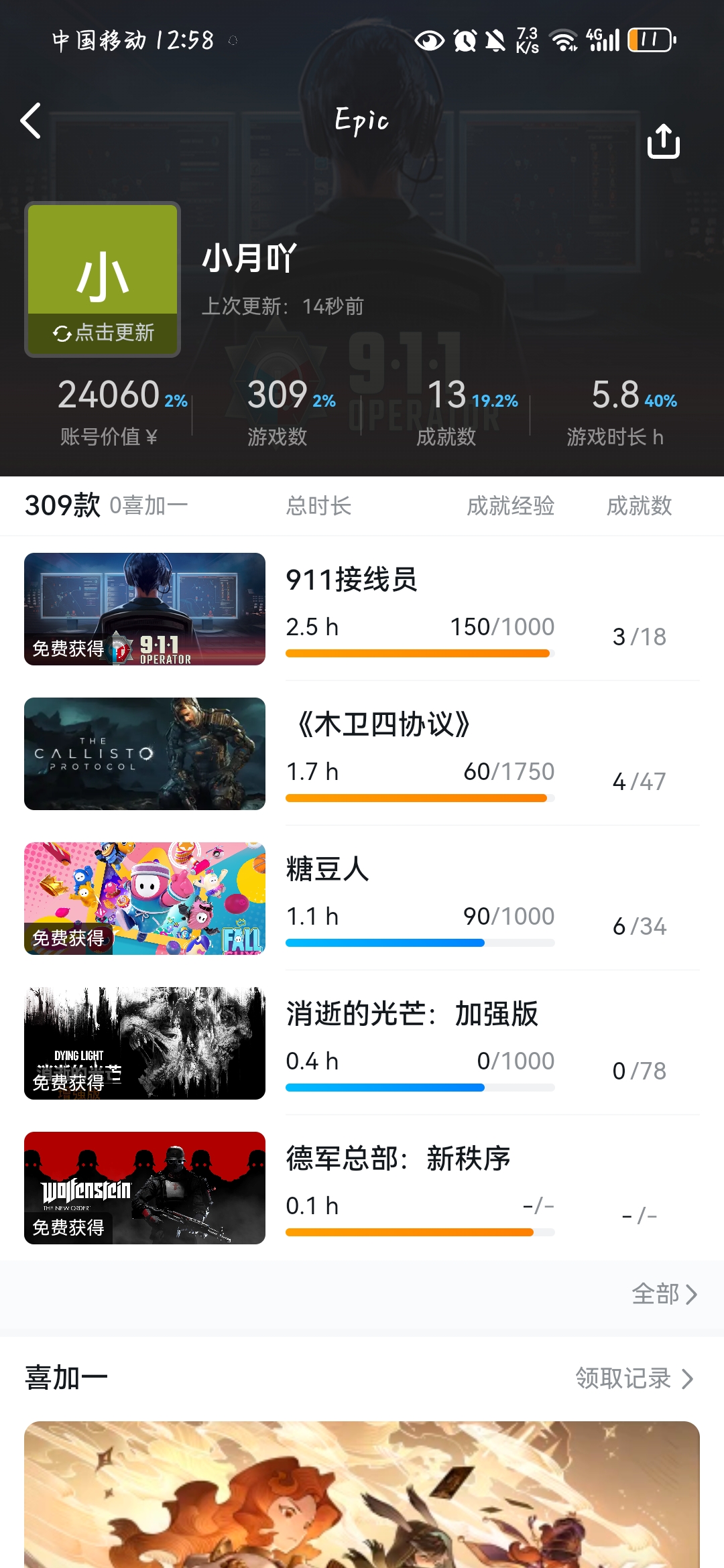This screenshot has width=724, height=1568.
Task: Tap the share icon
Action: 663,141
